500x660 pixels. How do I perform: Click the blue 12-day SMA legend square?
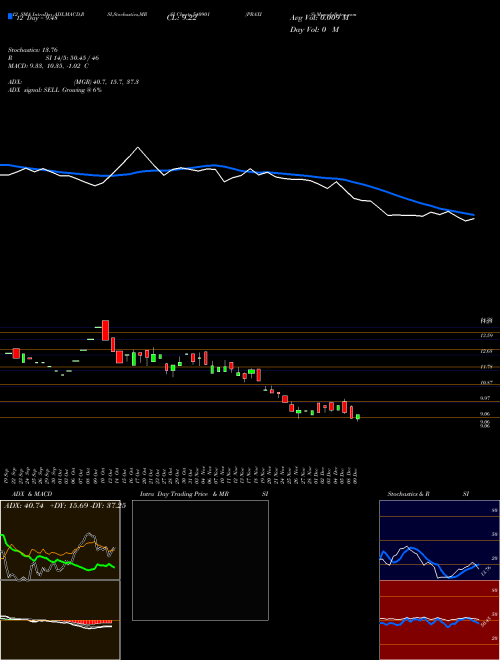(x=10, y=17)
